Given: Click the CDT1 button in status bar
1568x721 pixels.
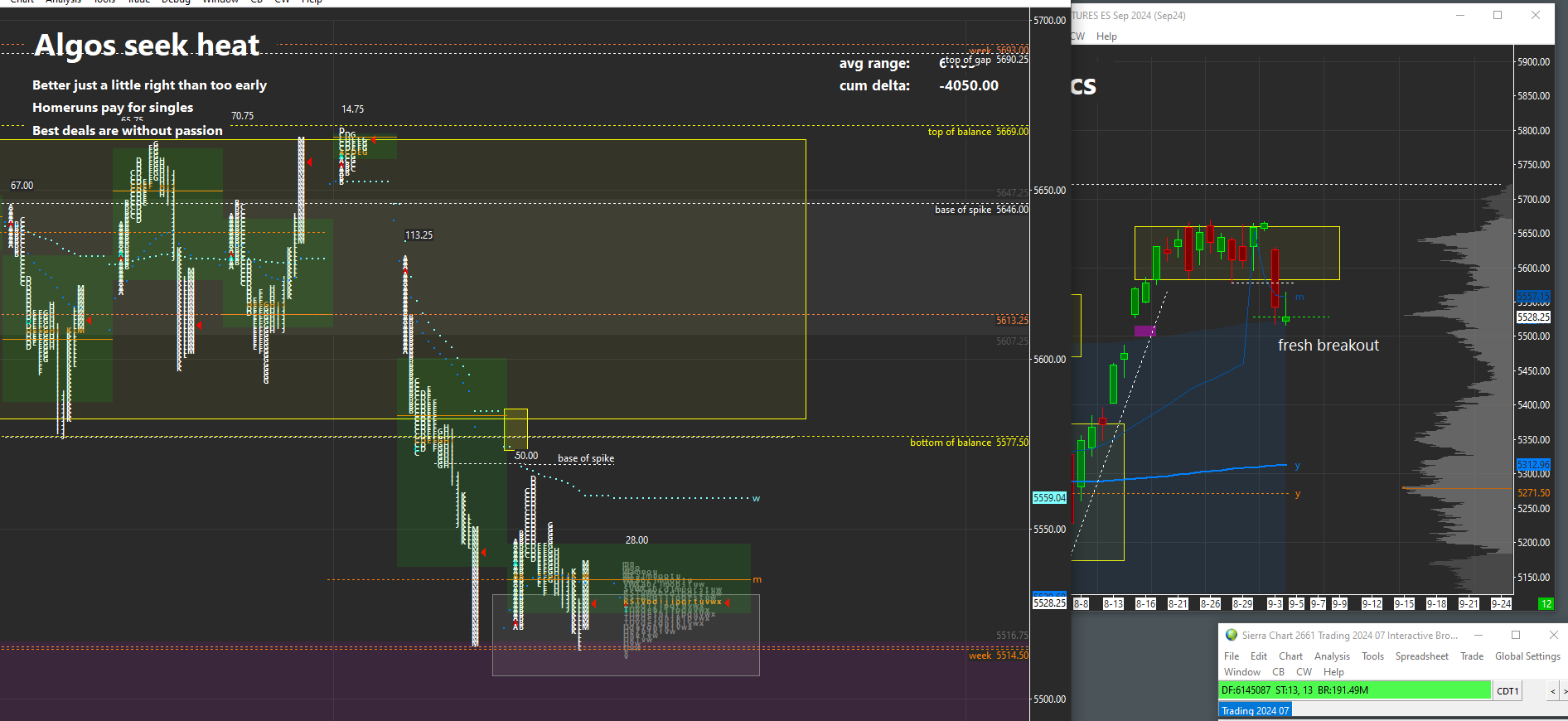Looking at the screenshot, I should [x=1508, y=690].
